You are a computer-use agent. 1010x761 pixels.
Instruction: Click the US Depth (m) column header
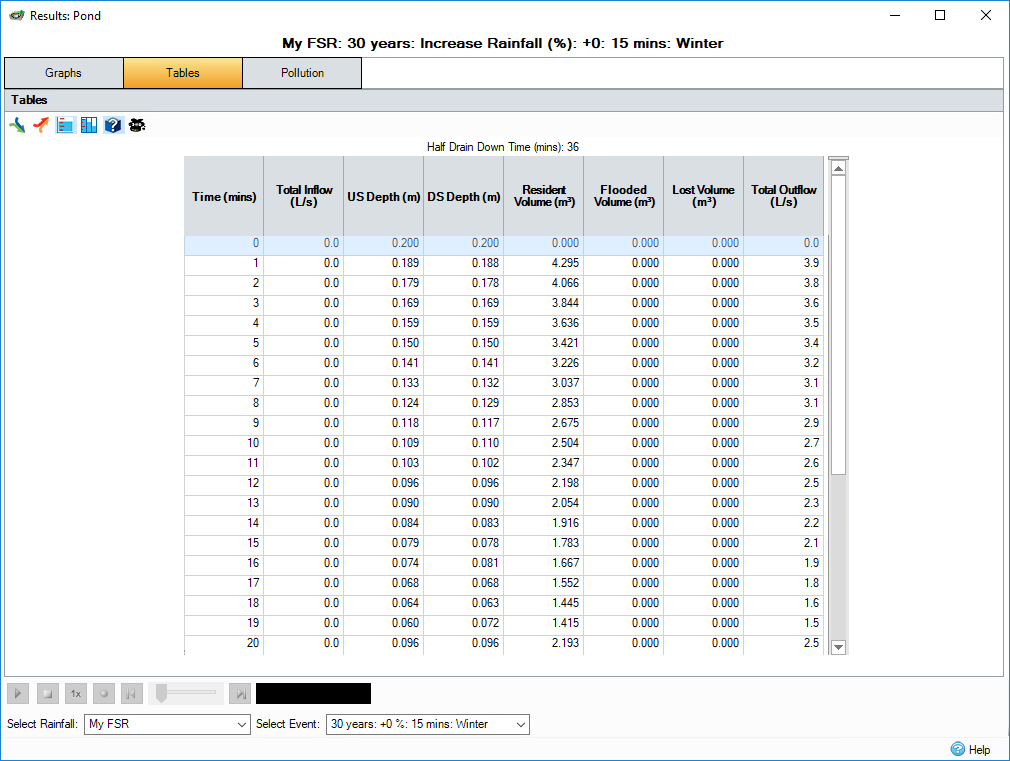click(384, 197)
